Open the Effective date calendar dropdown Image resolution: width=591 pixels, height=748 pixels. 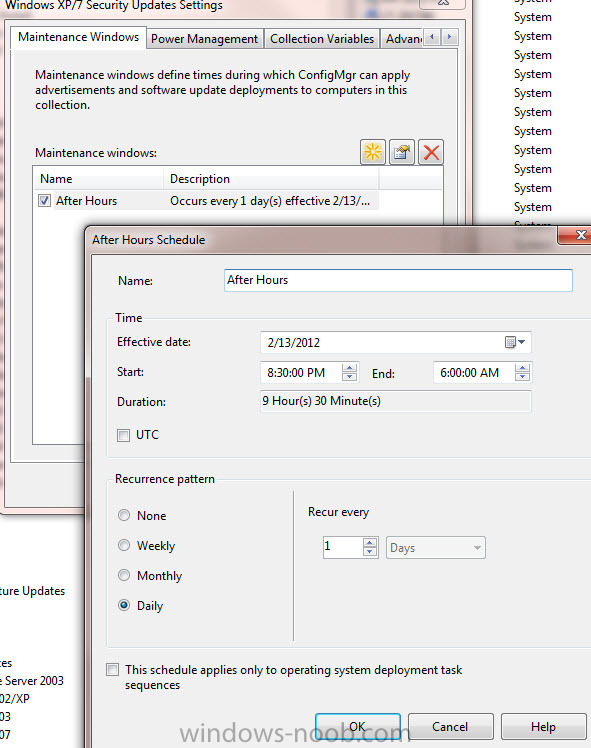coord(515,342)
